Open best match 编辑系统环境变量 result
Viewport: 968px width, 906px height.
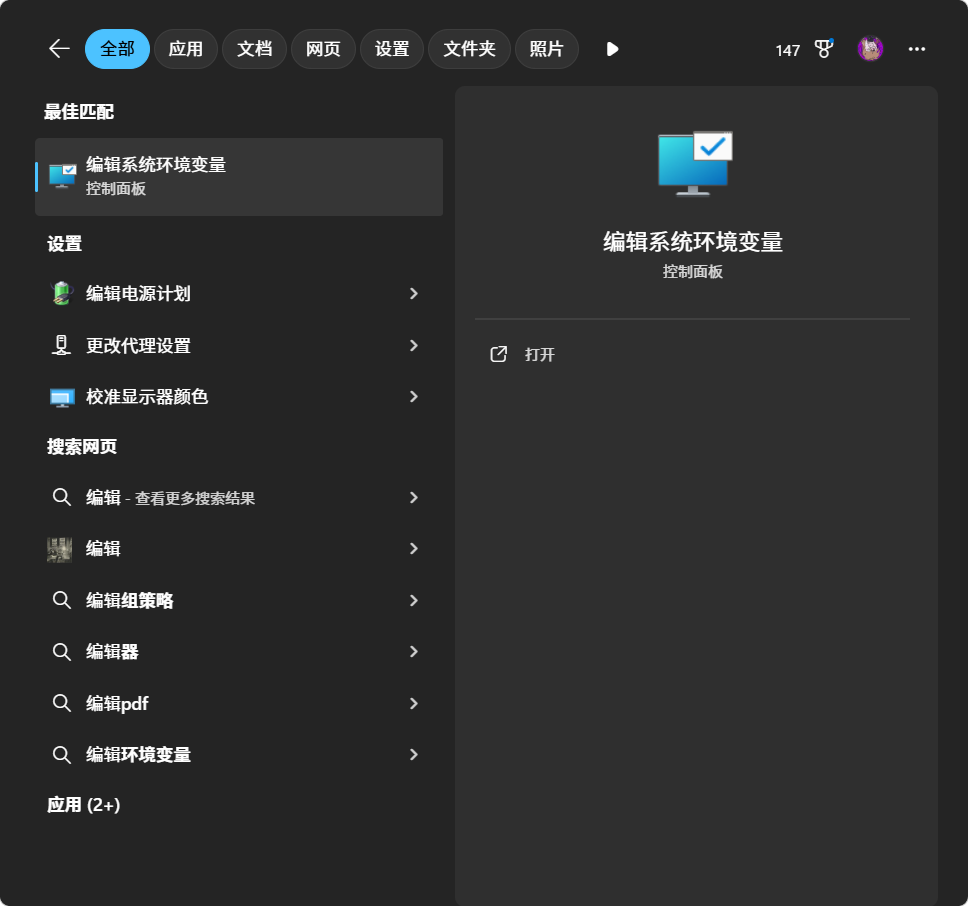click(x=239, y=177)
